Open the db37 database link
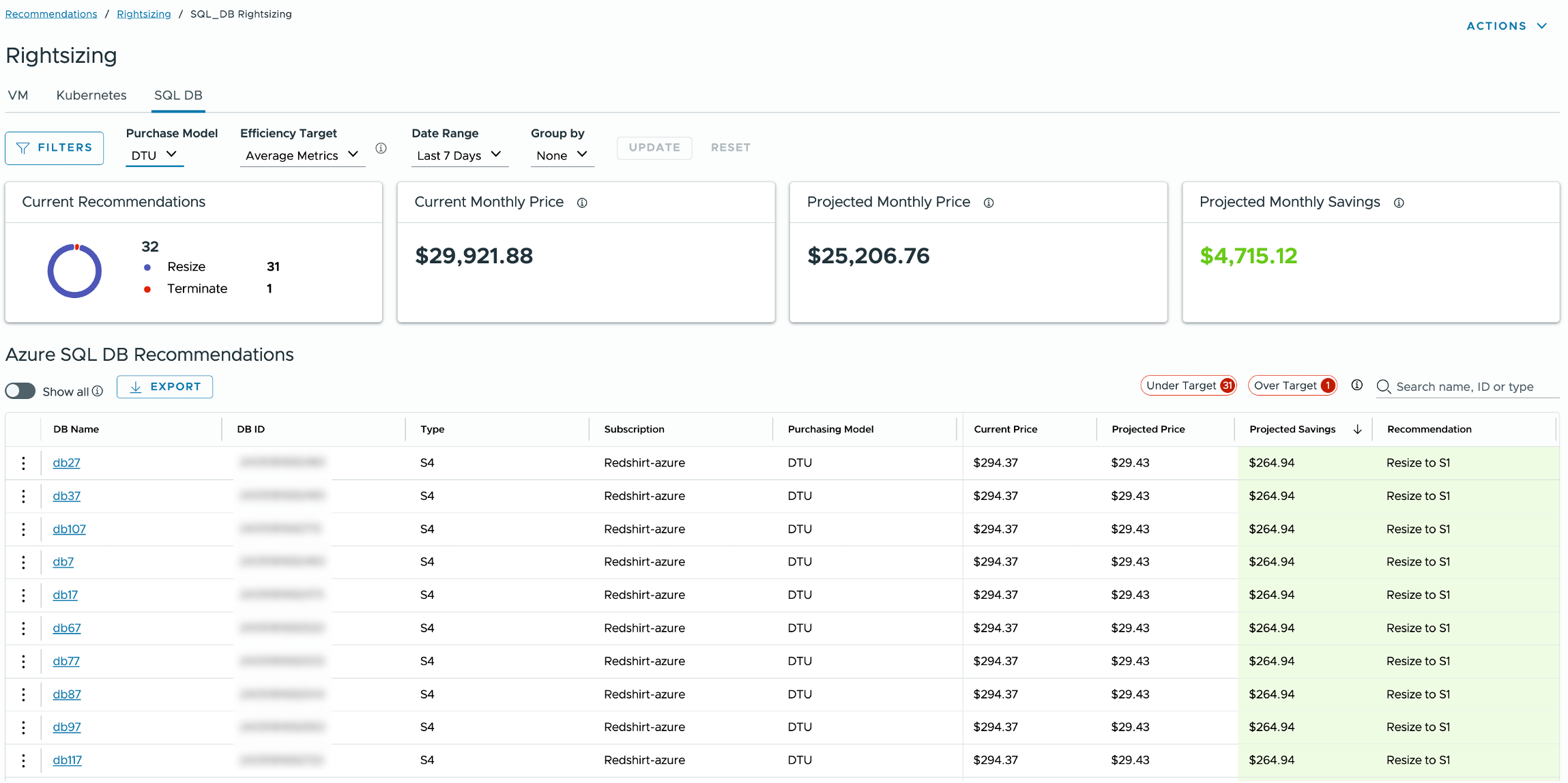The height and width of the screenshot is (783, 1568). [66, 496]
